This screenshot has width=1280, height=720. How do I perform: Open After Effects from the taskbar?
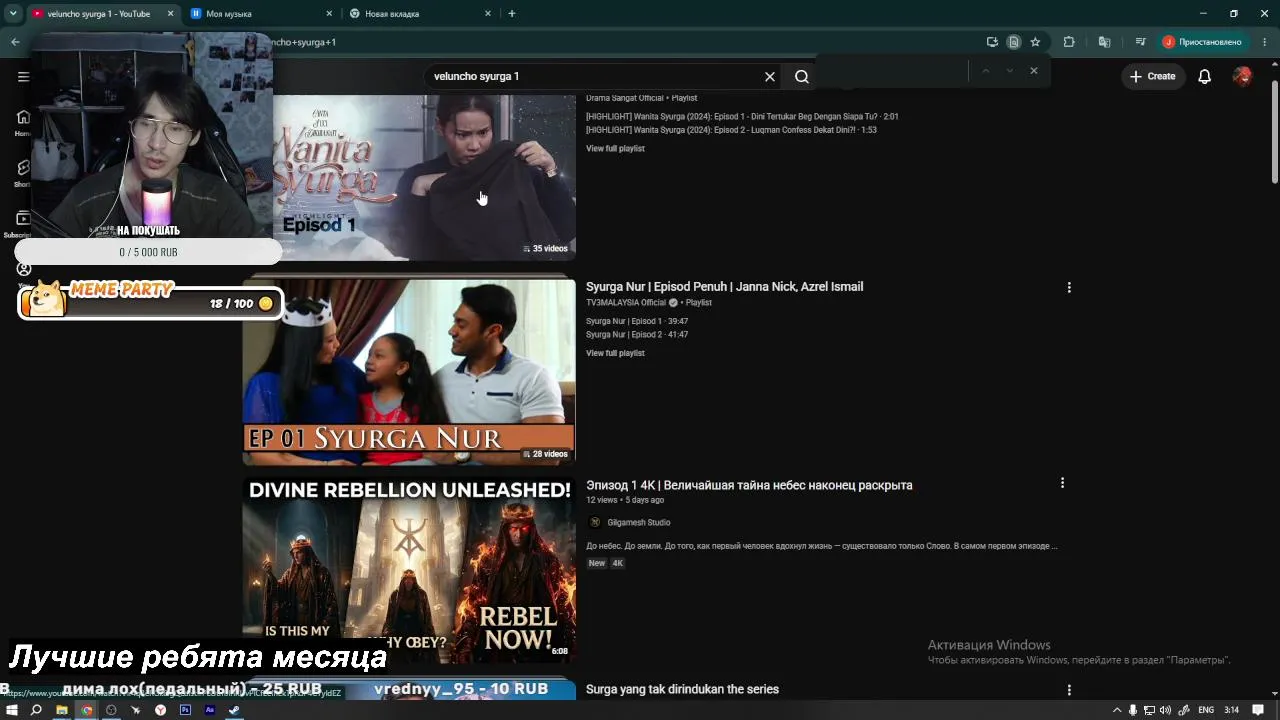click(x=209, y=710)
